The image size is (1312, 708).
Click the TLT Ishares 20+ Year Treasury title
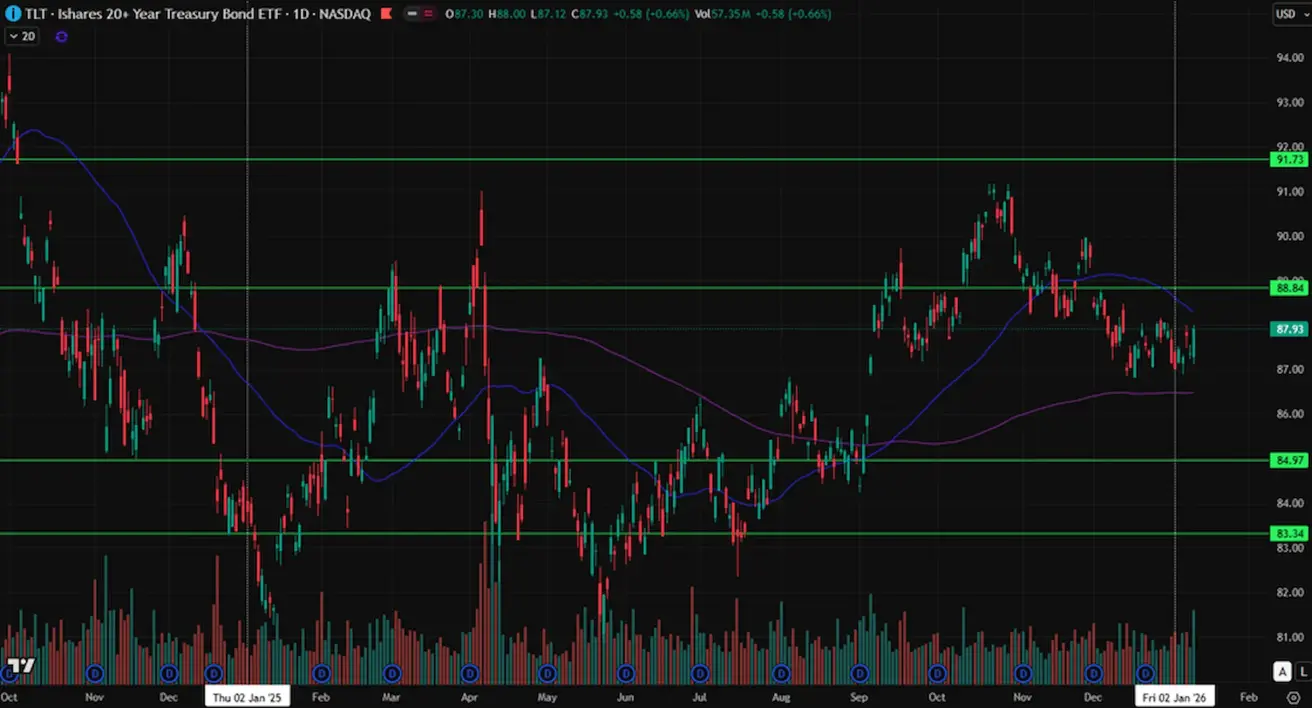click(x=150, y=14)
